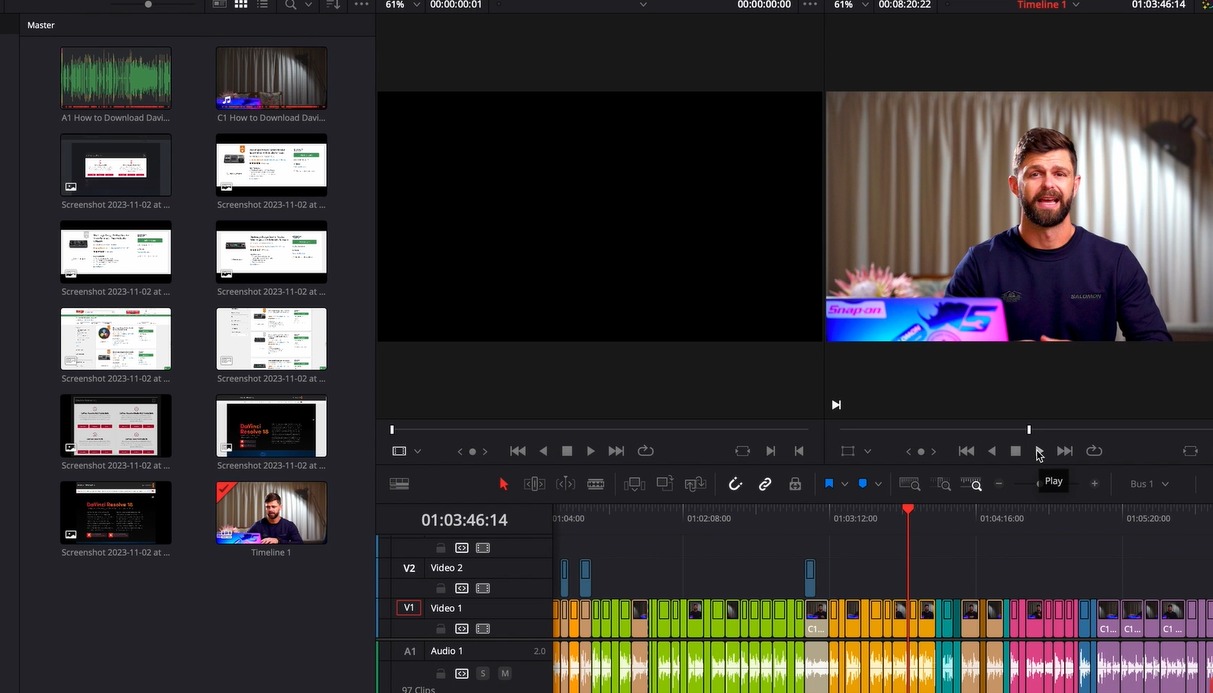Open media pool three-dot options menu
1213x693 pixels.
click(x=361, y=5)
